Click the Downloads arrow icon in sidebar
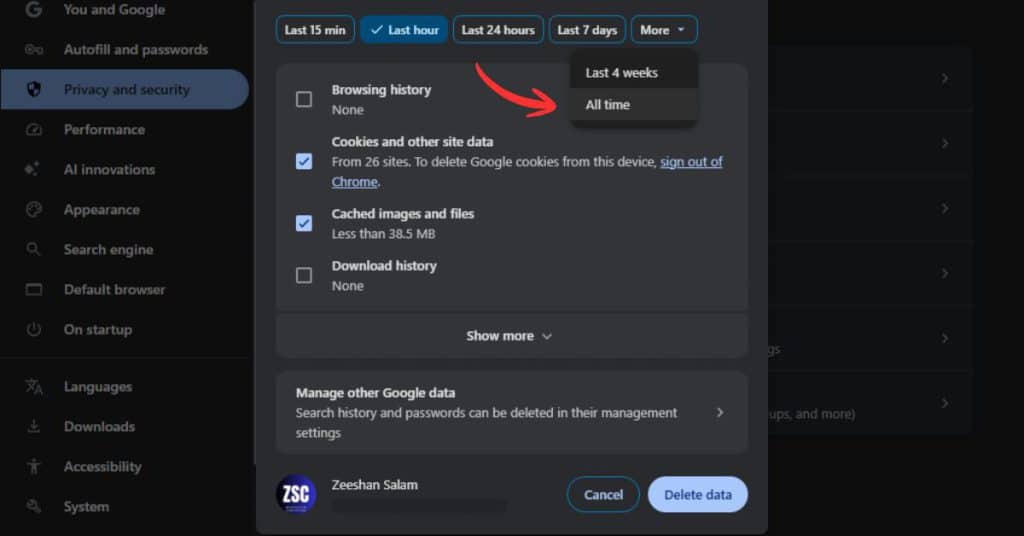Screen dimensions: 1024x536 tap(34, 427)
